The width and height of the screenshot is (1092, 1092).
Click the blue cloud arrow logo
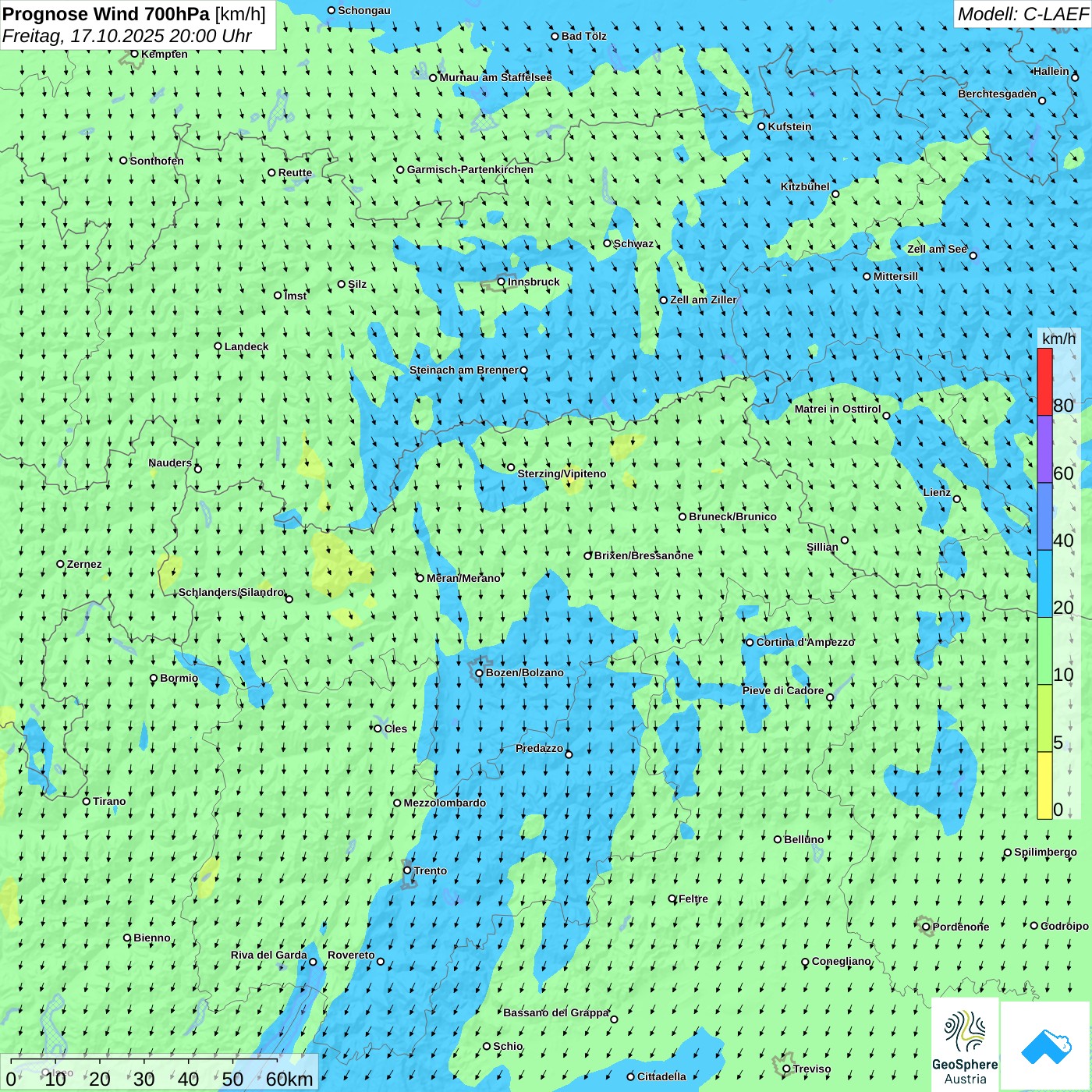[x=1045, y=1047]
